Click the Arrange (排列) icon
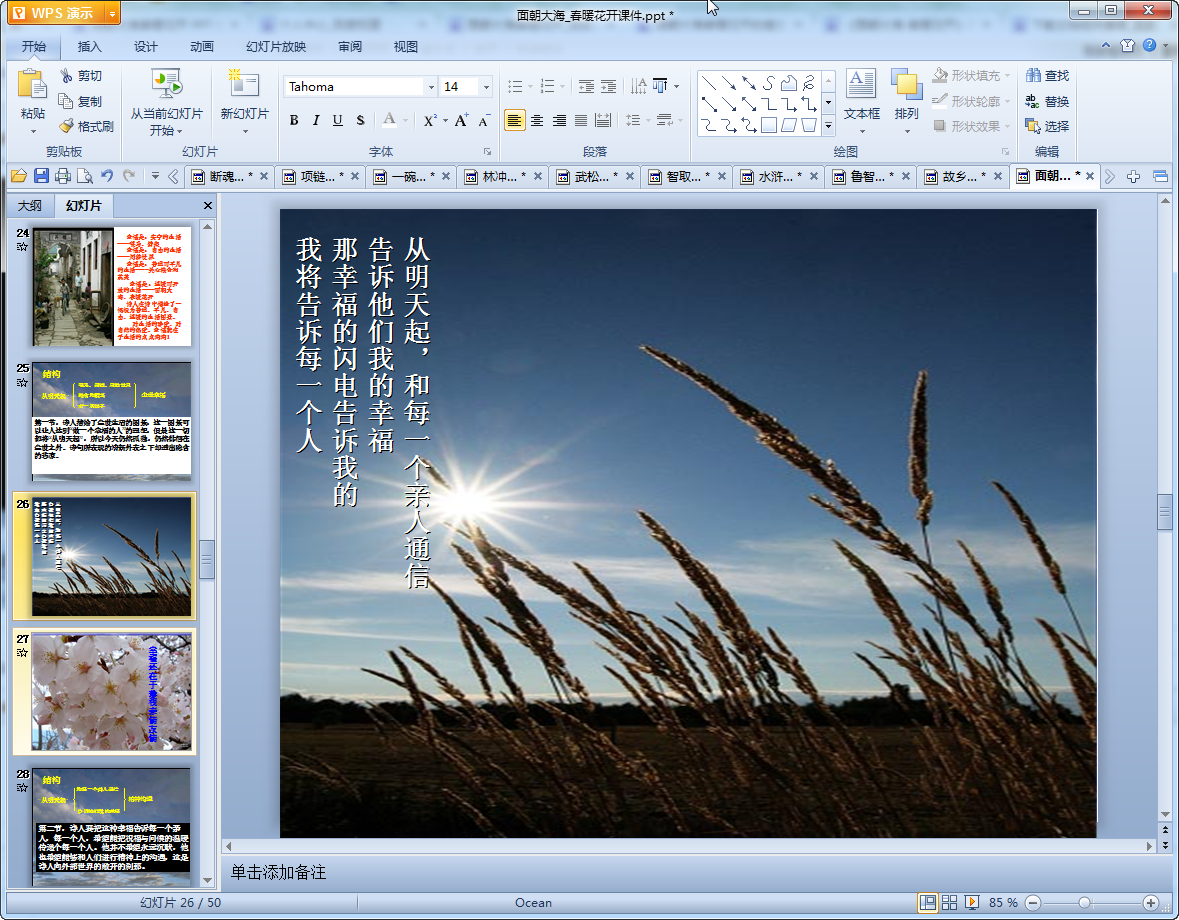The image size is (1179, 920). tap(906, 83)
